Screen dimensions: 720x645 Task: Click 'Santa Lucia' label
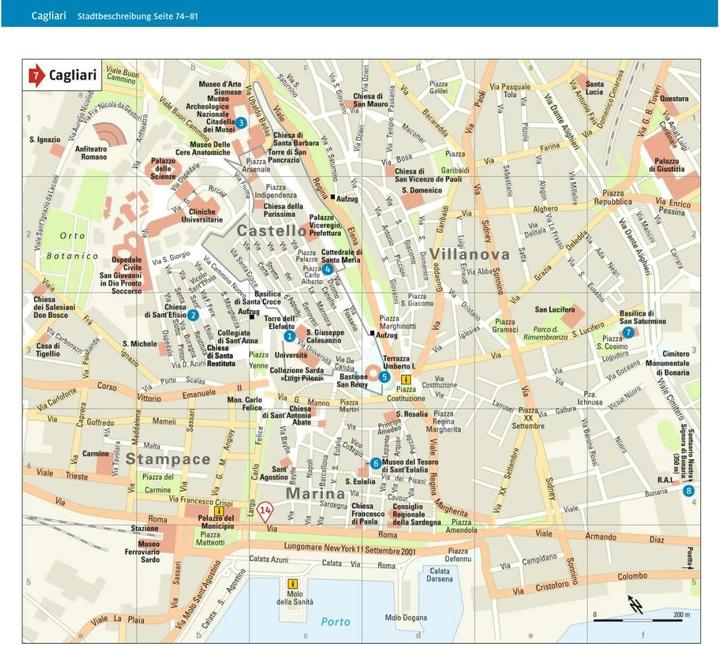click(595, 88)
